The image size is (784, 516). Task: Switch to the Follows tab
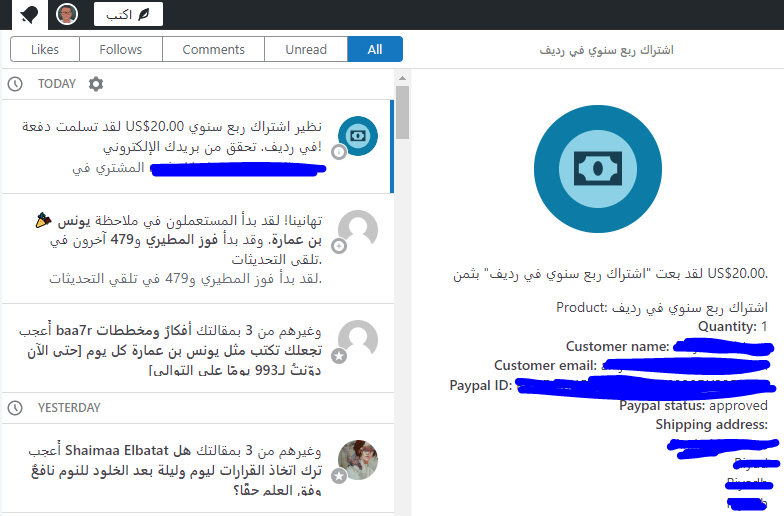coord(120,49)
